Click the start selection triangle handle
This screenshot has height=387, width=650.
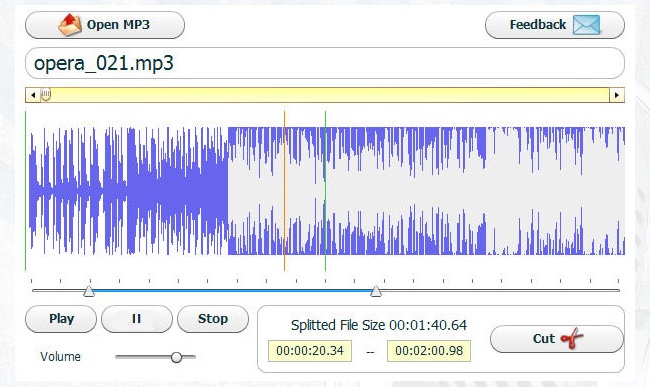89,291
